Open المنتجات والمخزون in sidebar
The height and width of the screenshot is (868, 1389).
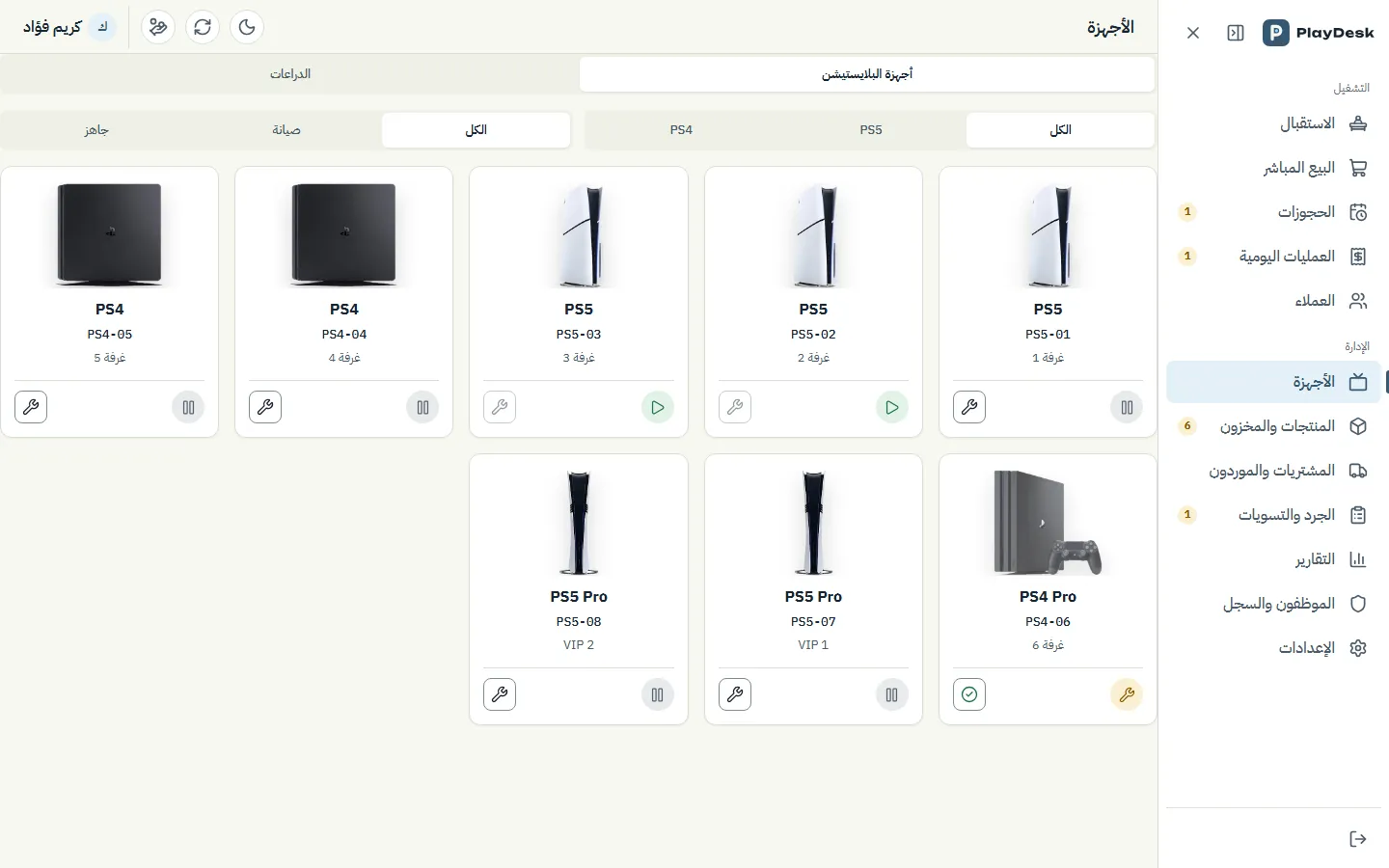[x=1273, y=426]
